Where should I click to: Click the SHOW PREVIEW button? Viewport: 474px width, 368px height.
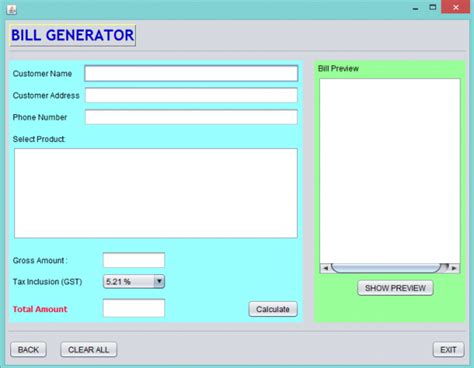(395, 288)
